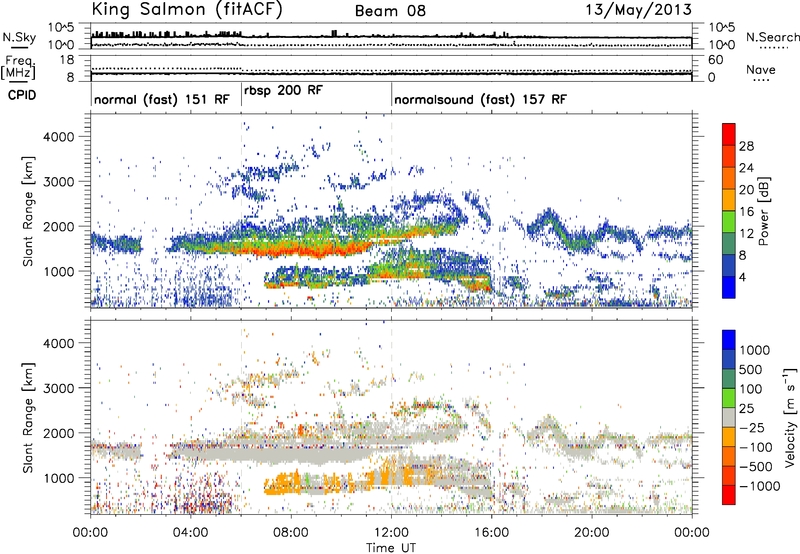Click the 'King Salmon (fitACF)' title text
Screen dimensions: 800x554
[x=187, y=10]
